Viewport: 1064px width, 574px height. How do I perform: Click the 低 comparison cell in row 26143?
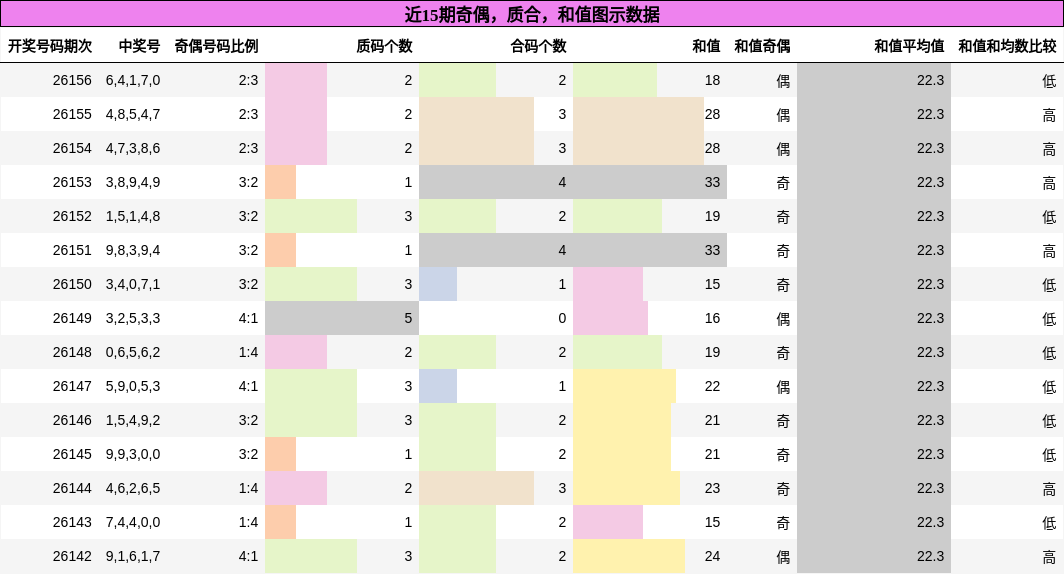(x=1049, y=522)
